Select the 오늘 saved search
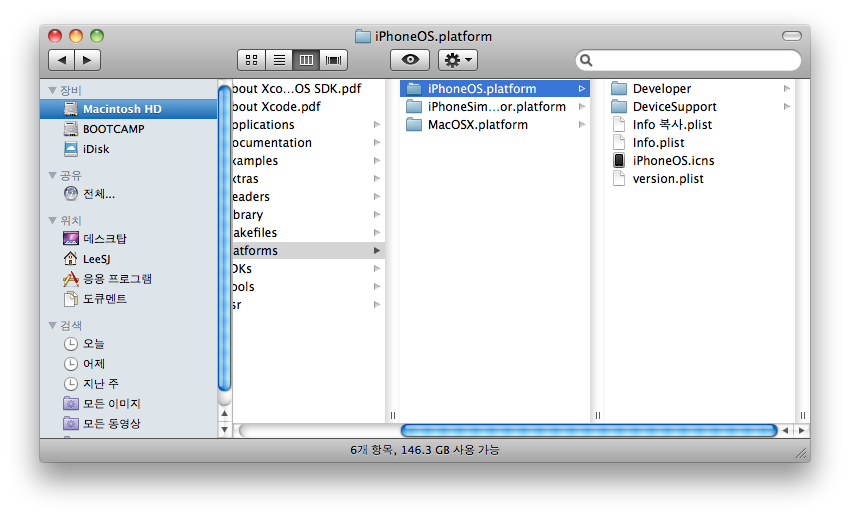 128,344
